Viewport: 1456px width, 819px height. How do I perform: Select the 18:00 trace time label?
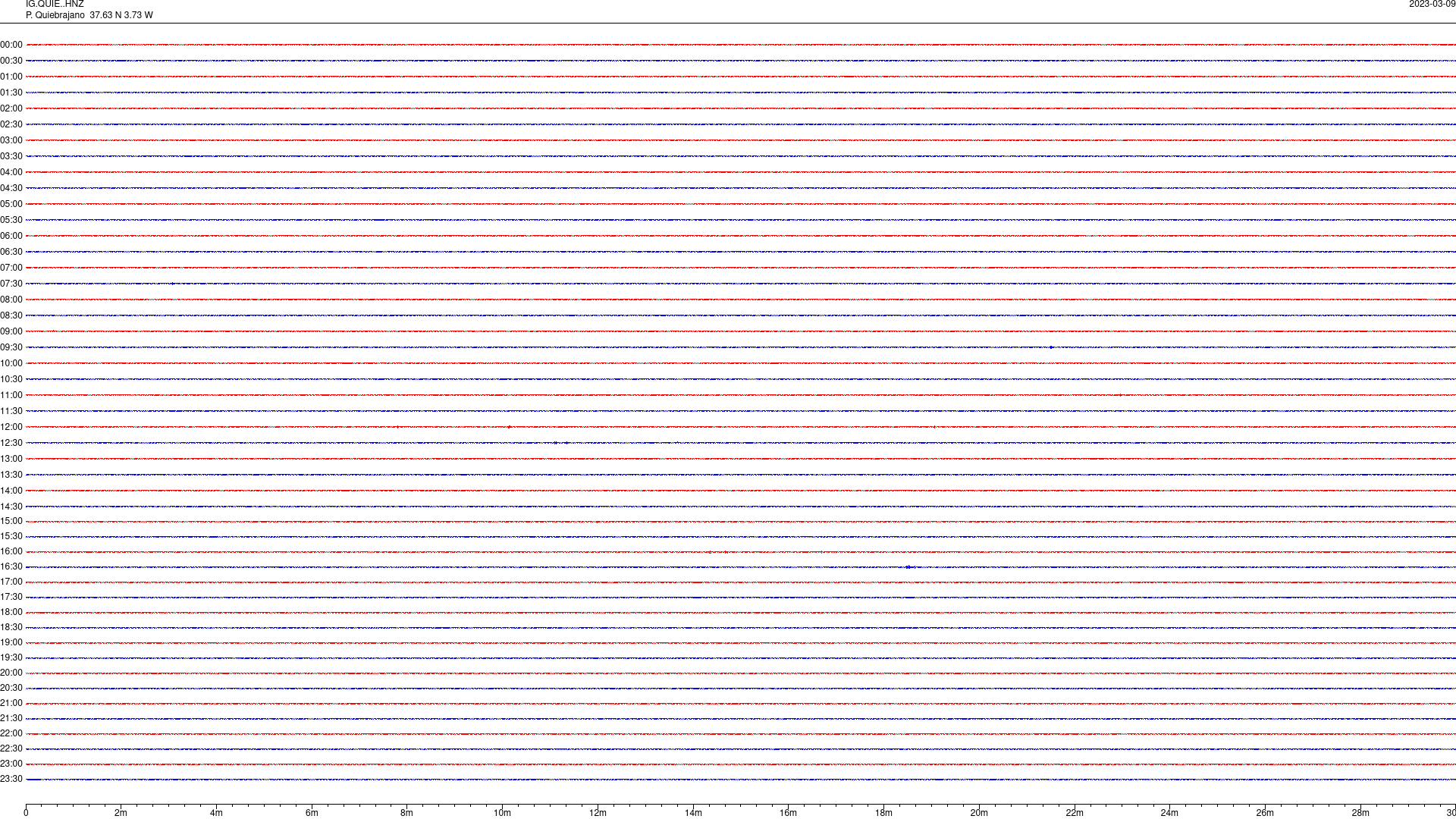coord(11,612)
